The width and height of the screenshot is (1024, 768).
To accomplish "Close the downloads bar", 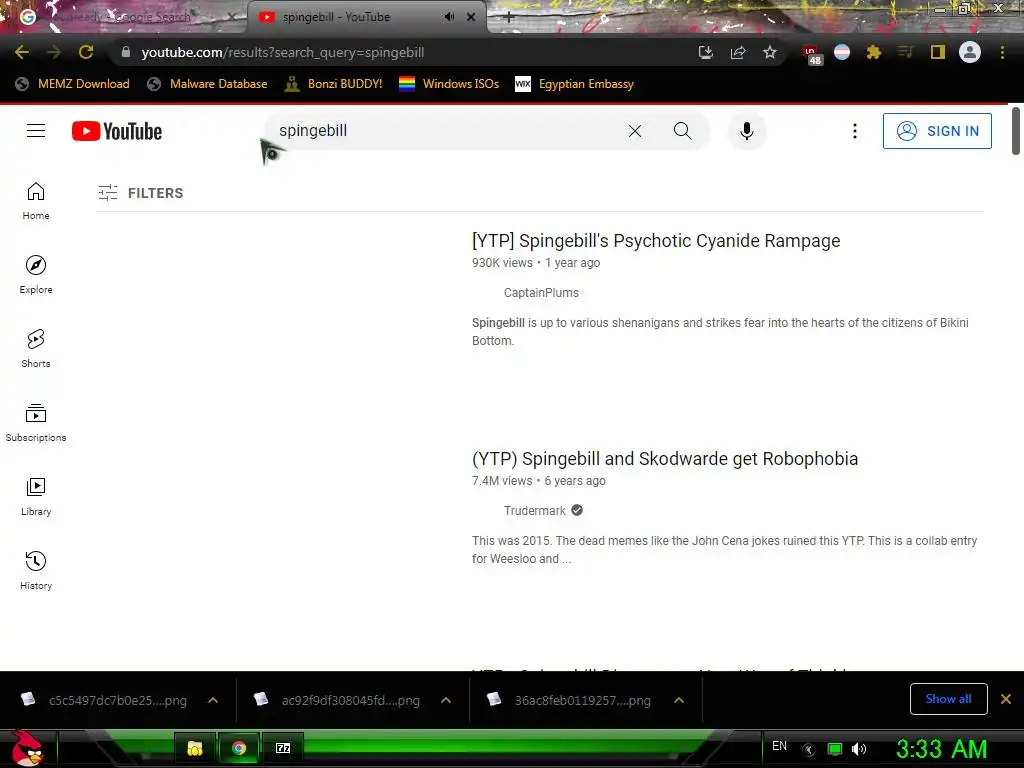I will [x=1006, y=699].
